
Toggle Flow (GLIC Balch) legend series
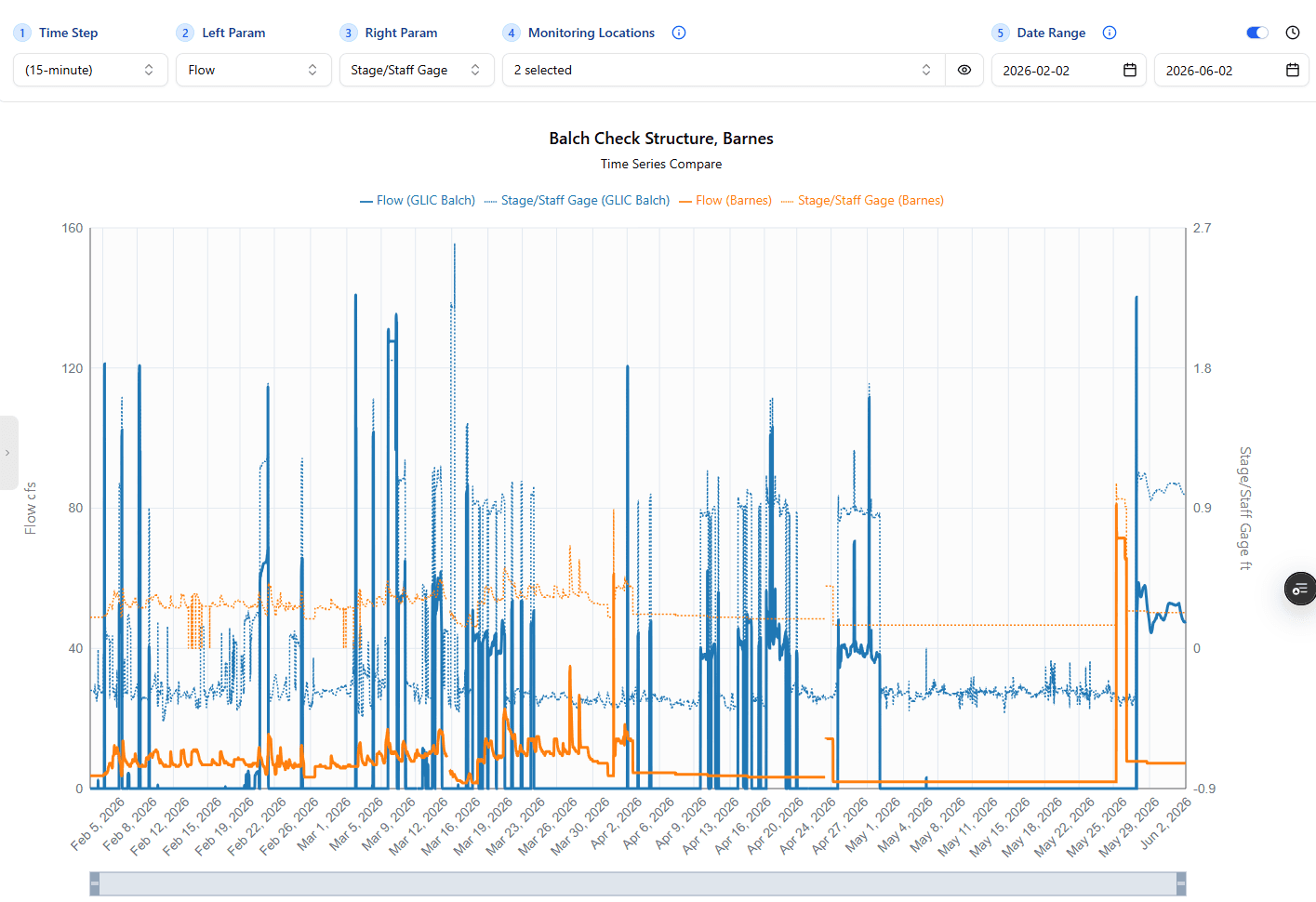418,200
